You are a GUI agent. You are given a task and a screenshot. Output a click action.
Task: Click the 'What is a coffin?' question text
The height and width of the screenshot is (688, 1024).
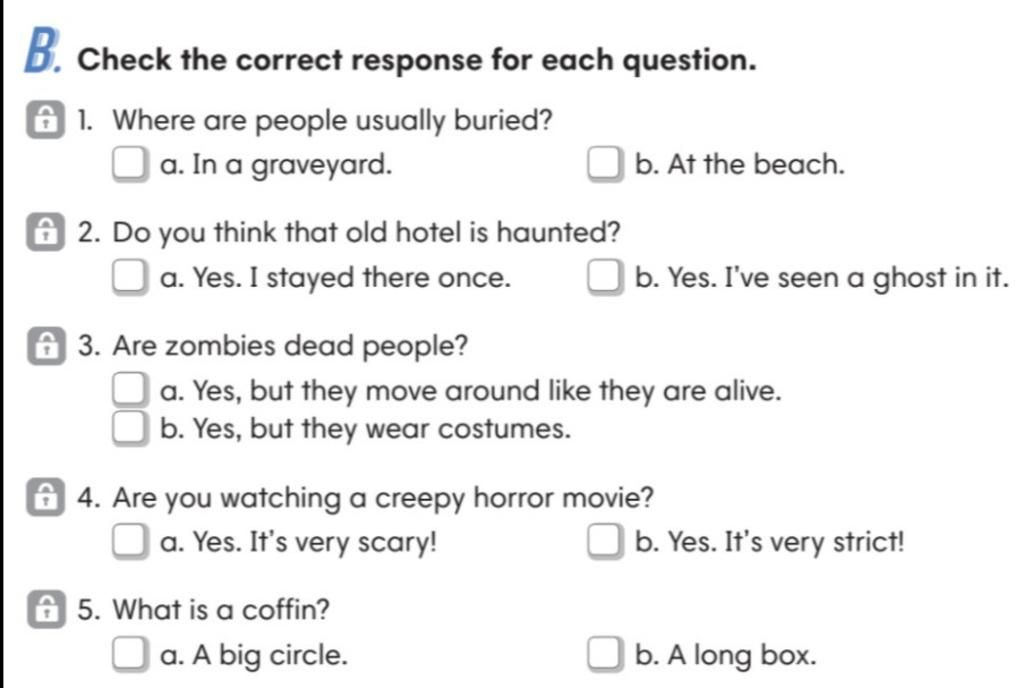[221, 610]
